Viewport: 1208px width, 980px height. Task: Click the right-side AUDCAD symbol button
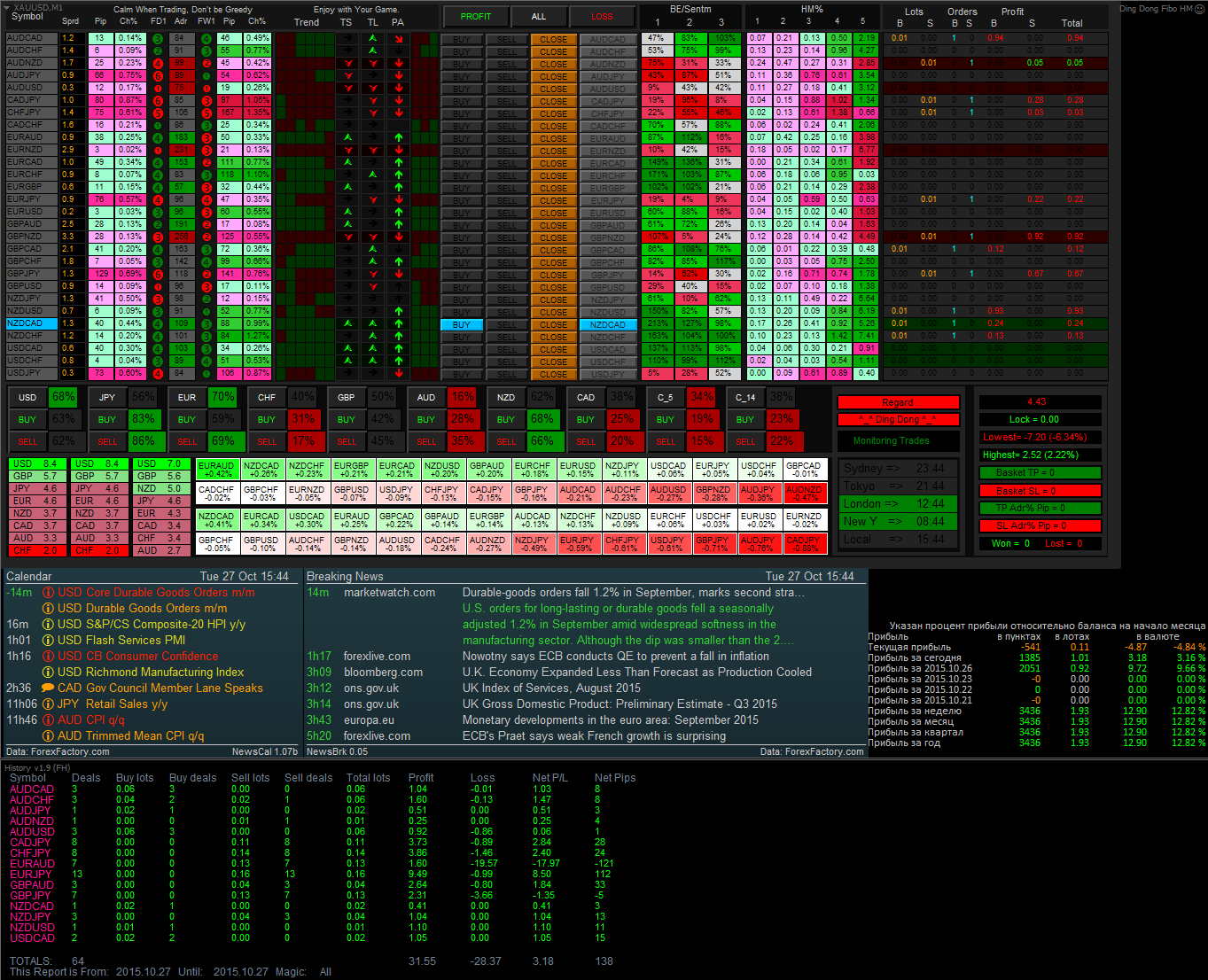[x=608, y=39]
